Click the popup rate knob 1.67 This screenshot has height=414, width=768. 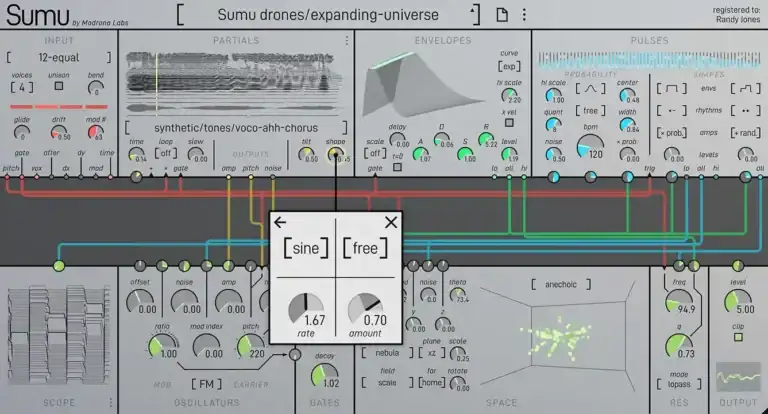pos(306,310)
